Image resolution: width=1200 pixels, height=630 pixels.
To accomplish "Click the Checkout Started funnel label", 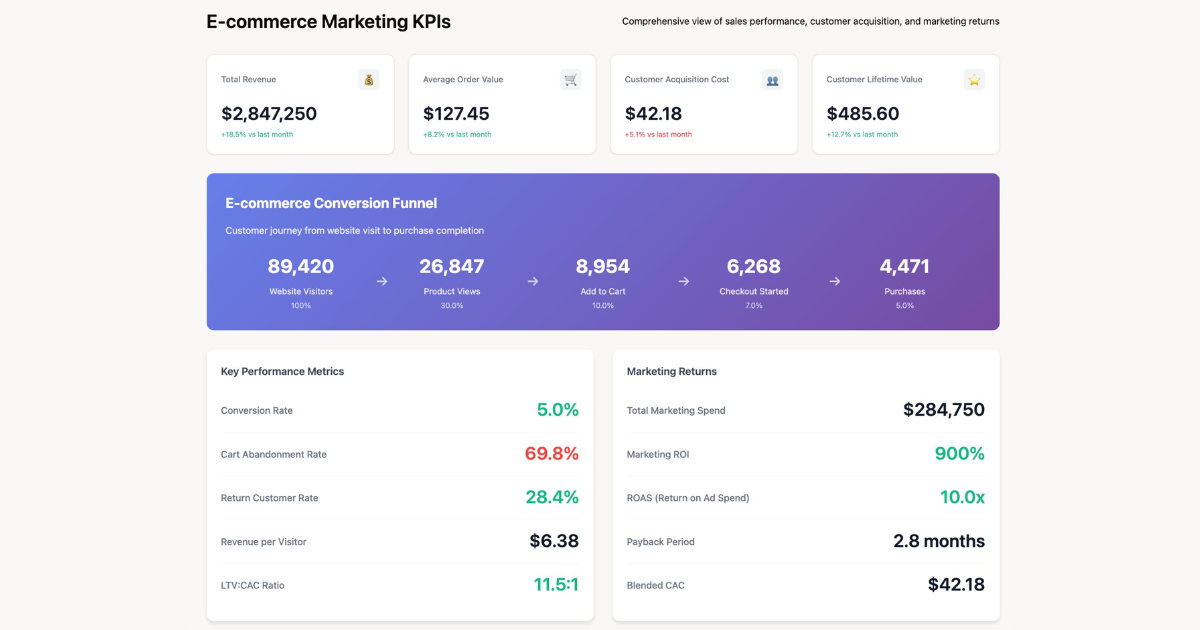I will tap(754, 291).
